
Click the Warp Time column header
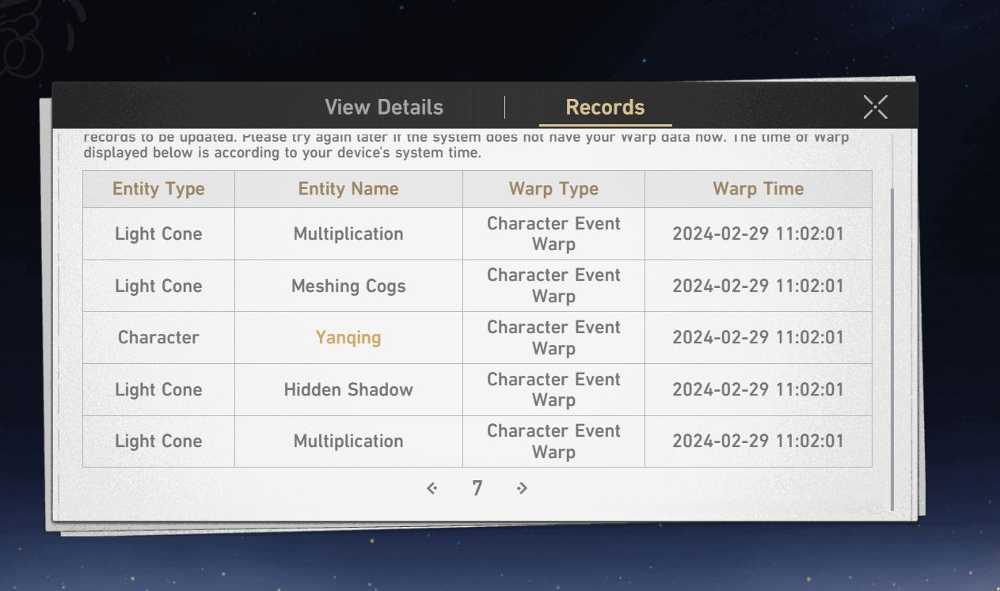click(758, 189)
